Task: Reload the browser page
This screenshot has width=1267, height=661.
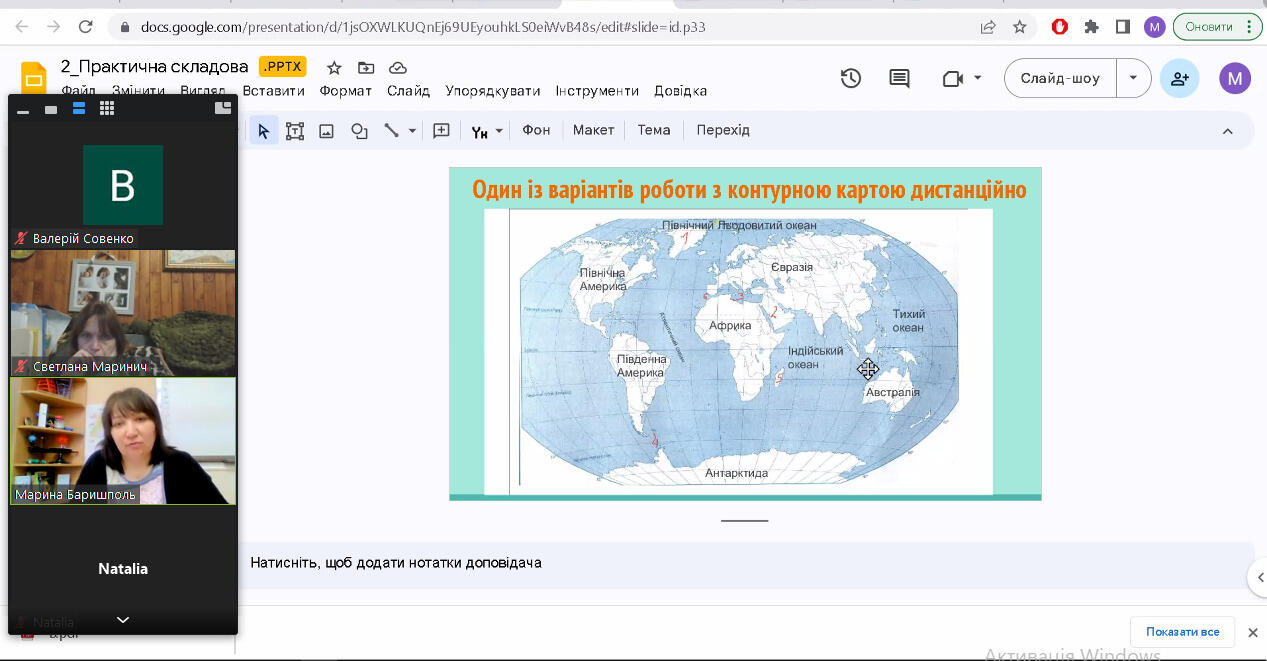Action: click(86, 27)
